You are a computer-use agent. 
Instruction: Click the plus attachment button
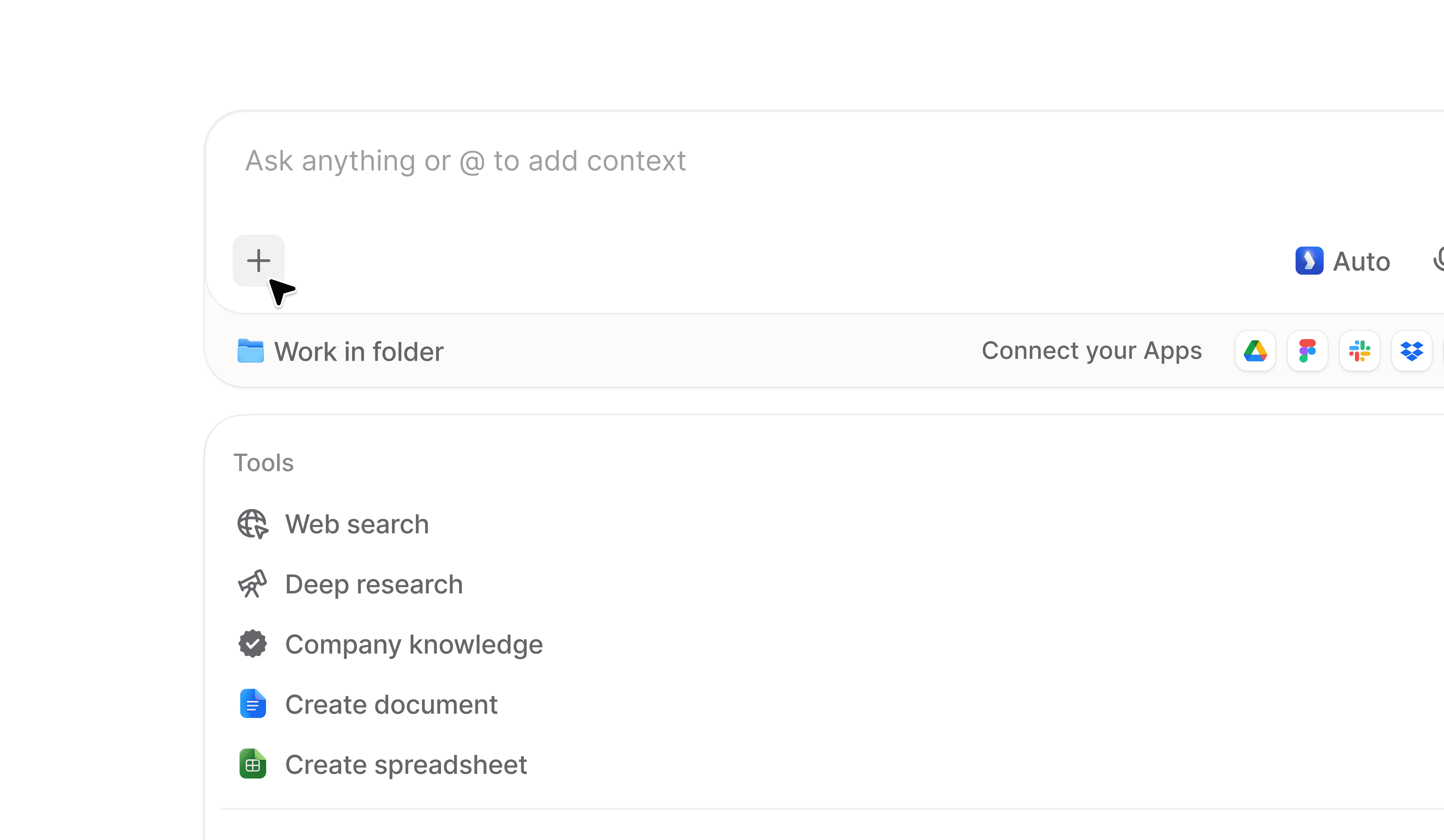(258, 261)
